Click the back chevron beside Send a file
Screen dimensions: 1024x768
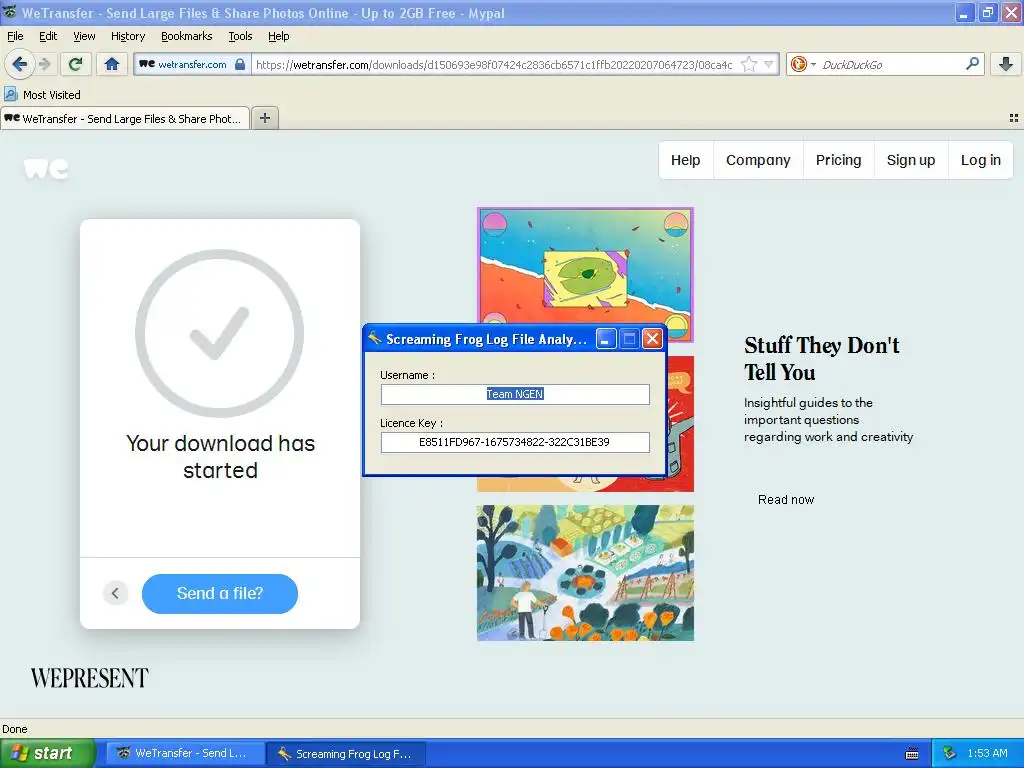(x=115, y=593)
